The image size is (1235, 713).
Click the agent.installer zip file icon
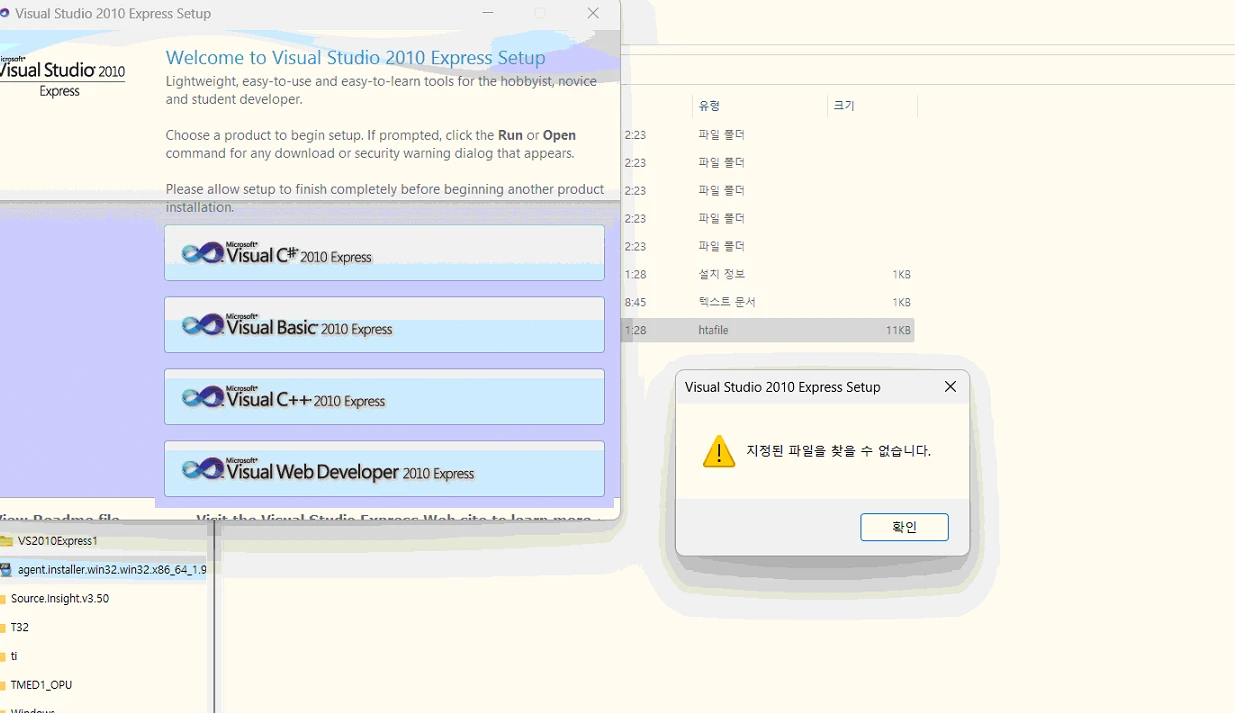[x=7, y=570]
